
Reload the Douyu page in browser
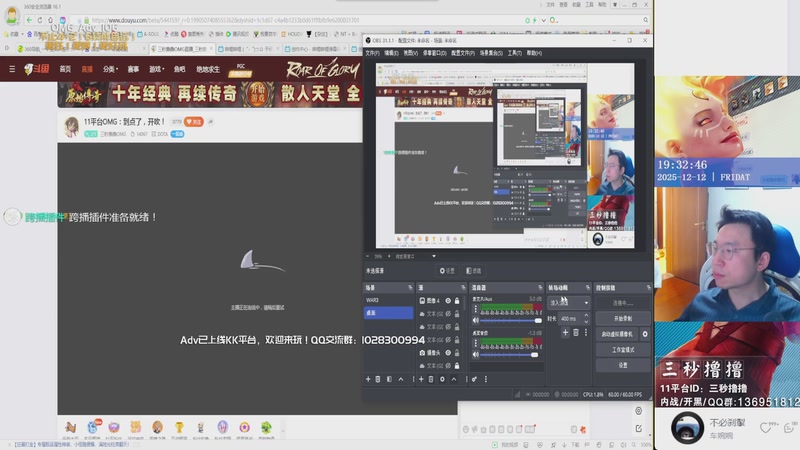pyautogui.click(x=40, y=20)
